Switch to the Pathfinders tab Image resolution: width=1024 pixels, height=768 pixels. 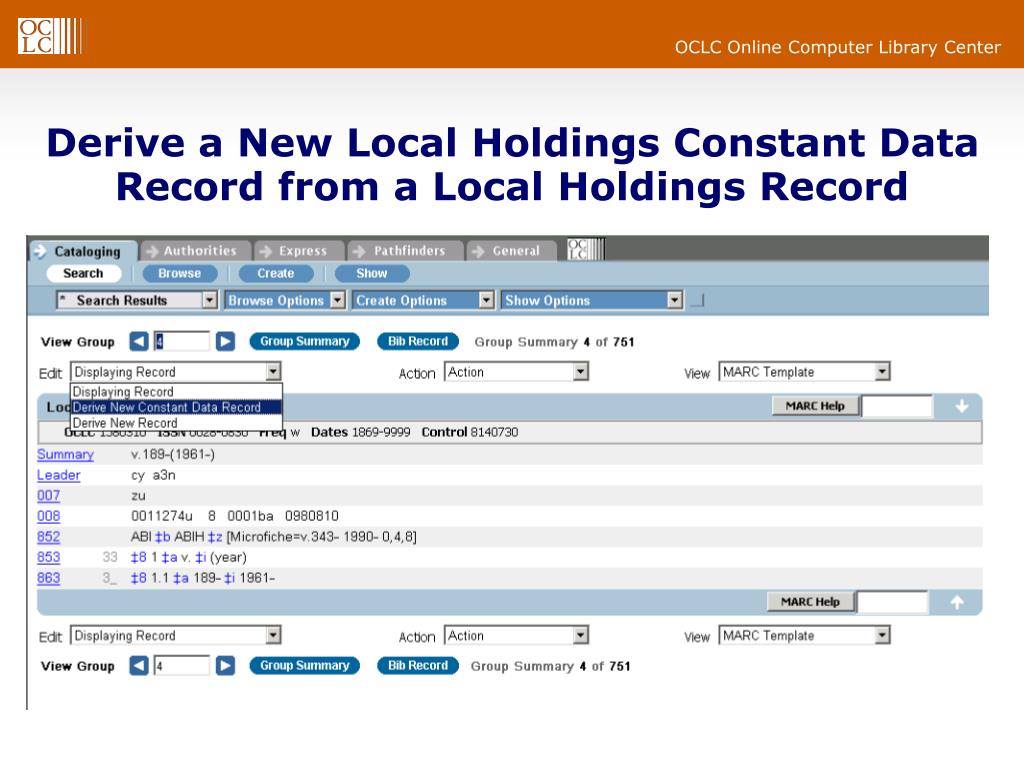tap(405, 251)
